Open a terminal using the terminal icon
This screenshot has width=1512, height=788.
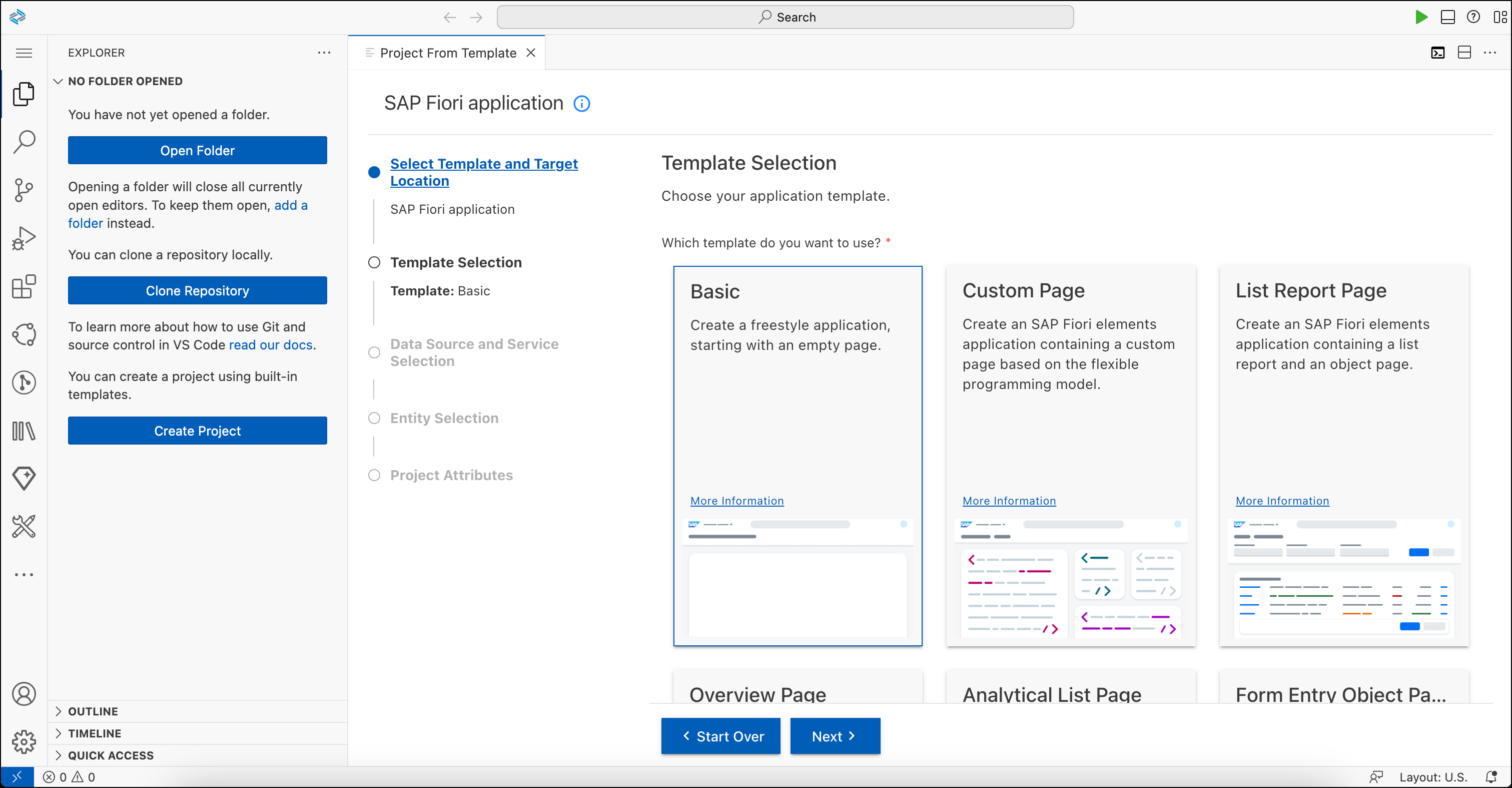coord(1437,52)
